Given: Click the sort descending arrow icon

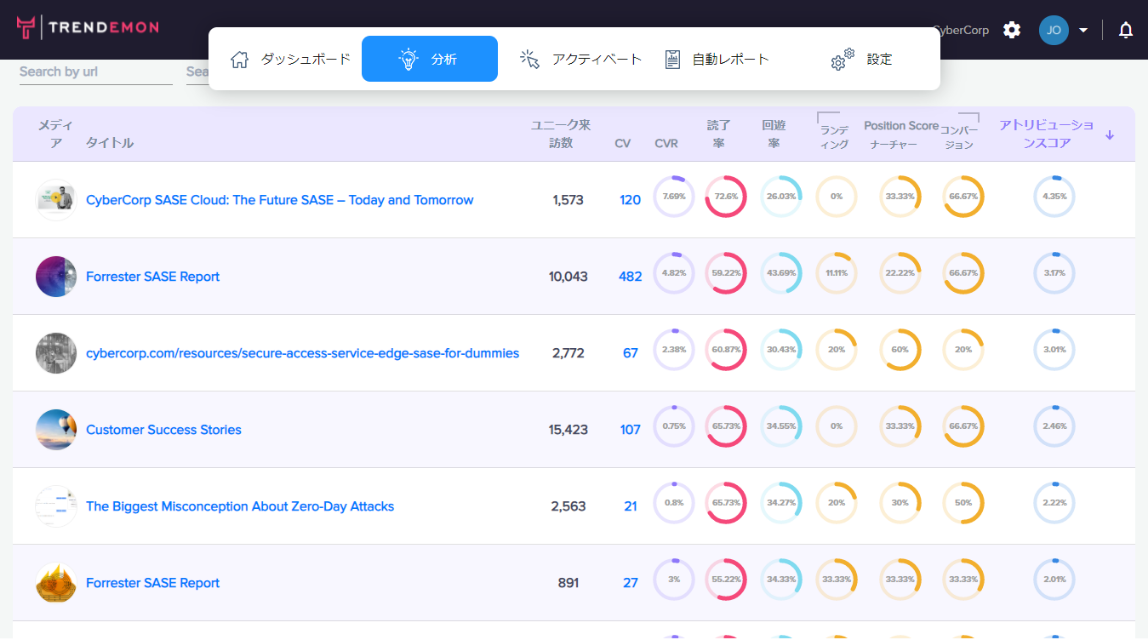Looking at the screenshot, I should [1110, 135].
